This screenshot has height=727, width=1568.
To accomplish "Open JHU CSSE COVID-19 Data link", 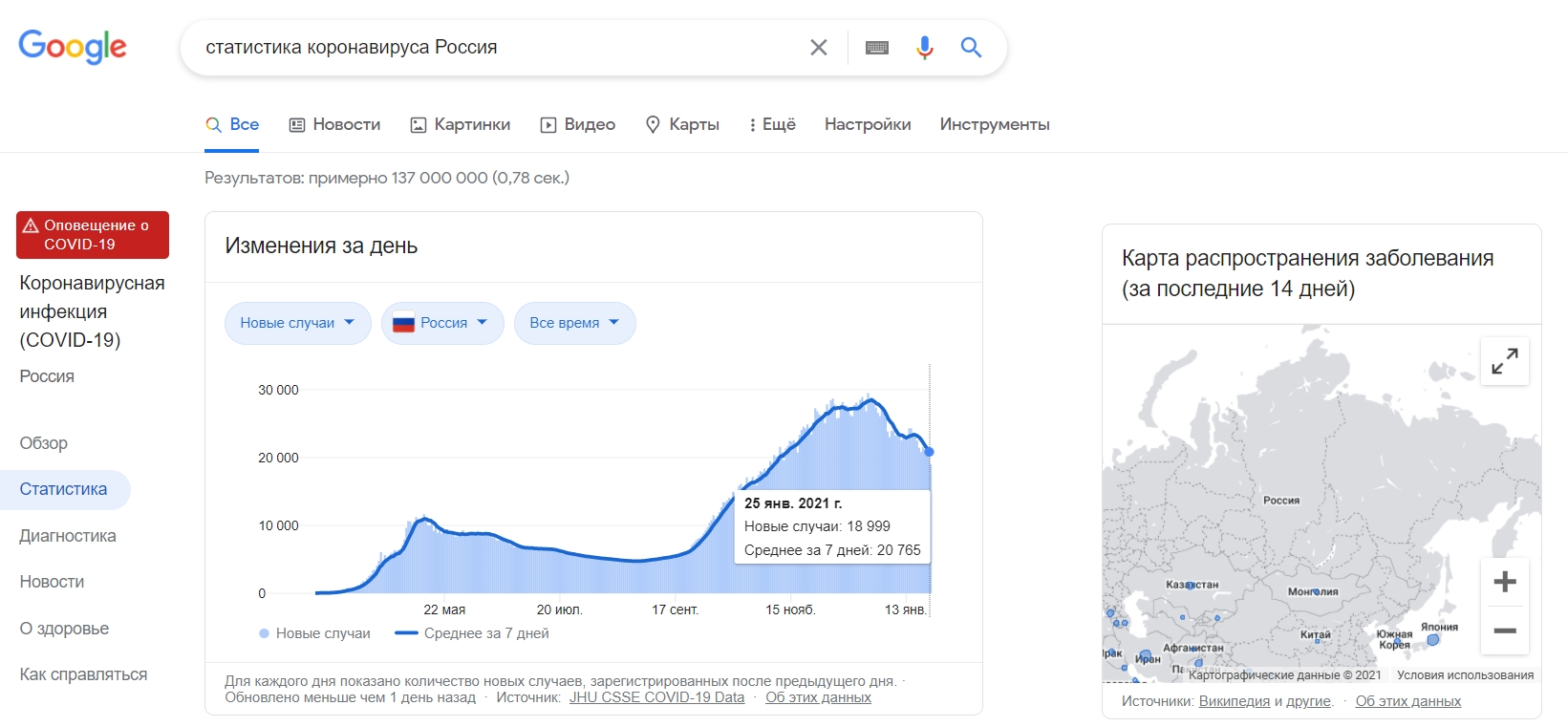I will (x=656, y=697).
